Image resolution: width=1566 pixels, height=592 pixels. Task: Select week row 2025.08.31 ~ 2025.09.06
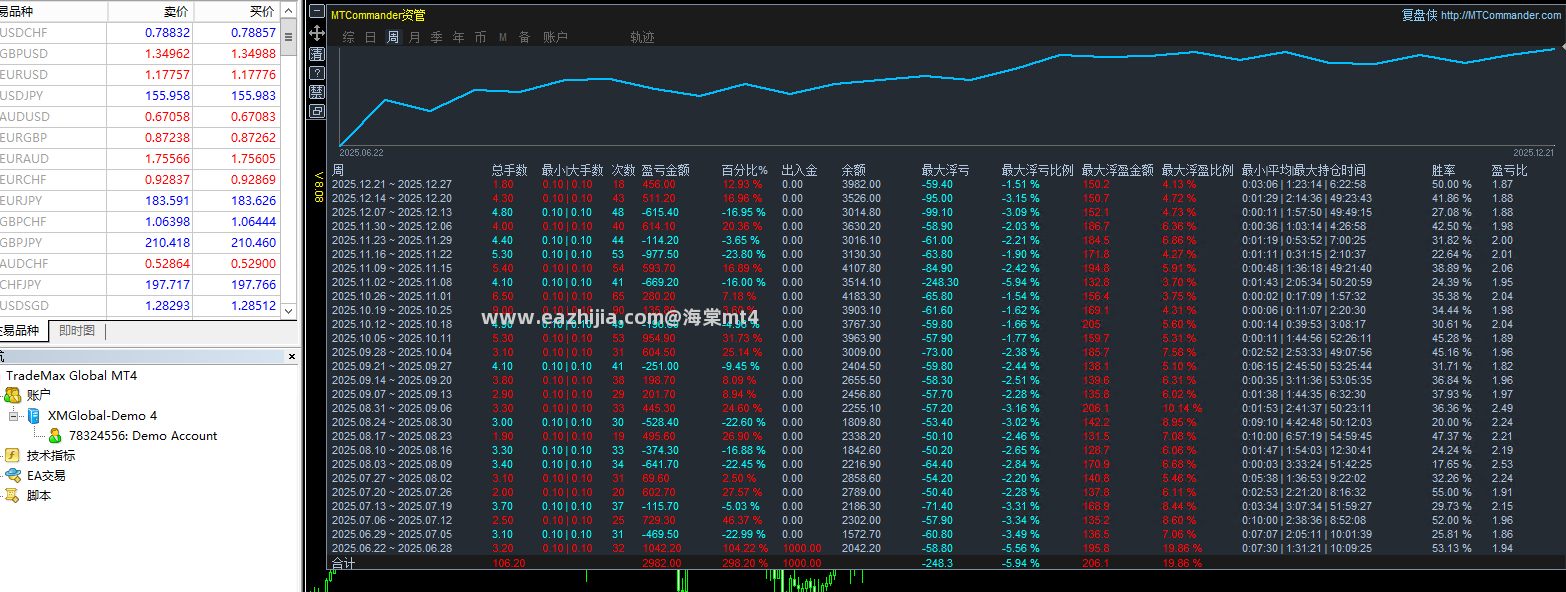[945, 408]
